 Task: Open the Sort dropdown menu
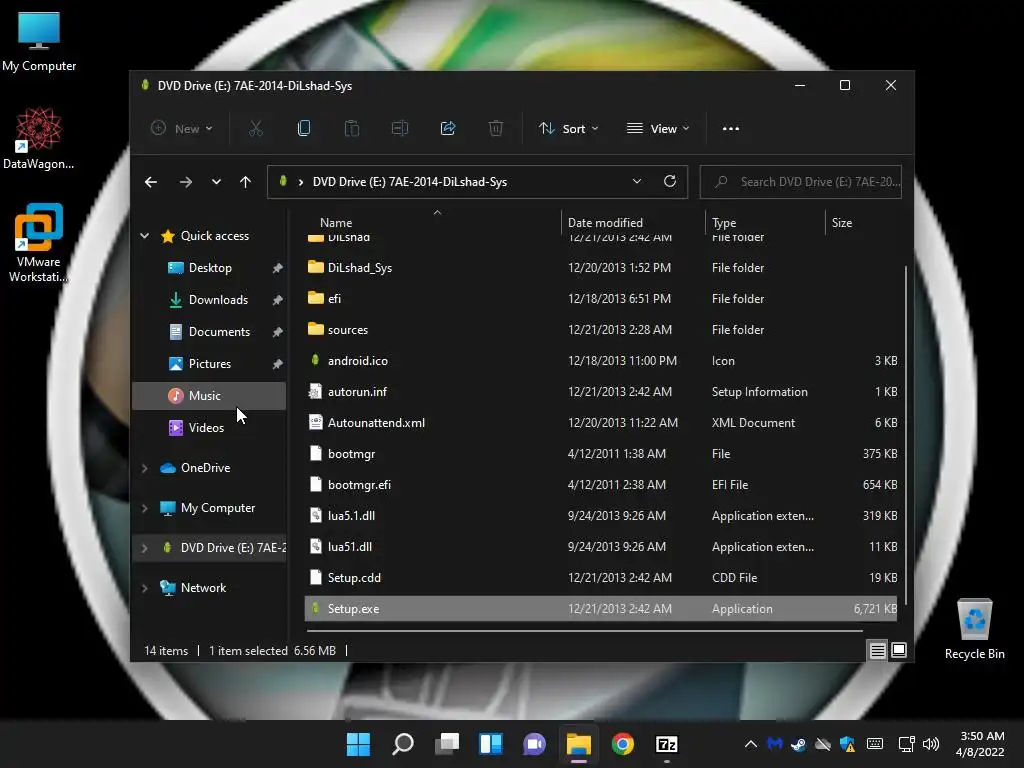click(x=568, y=129)
